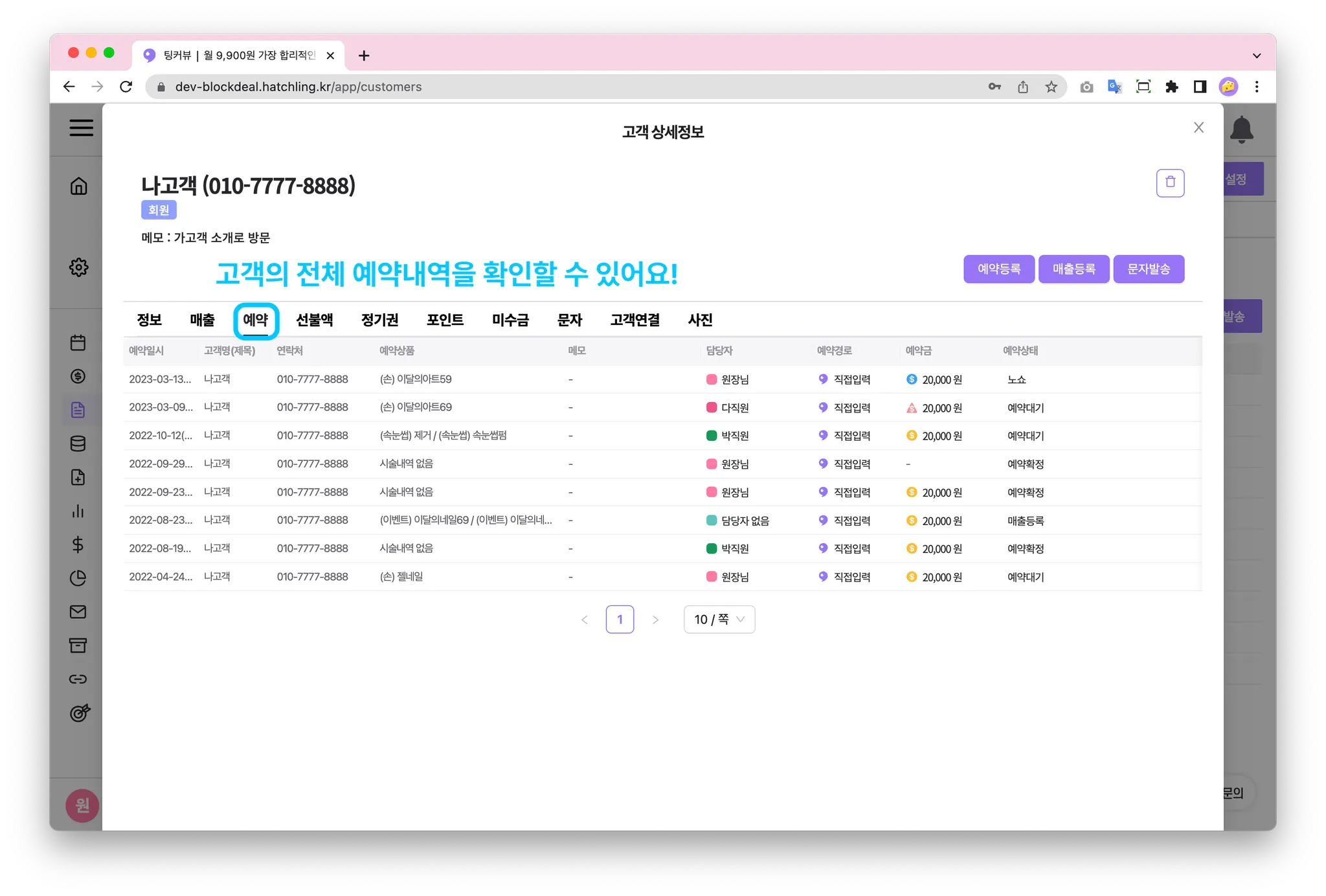The height and width of the screenshot is (896, 1326).
Task: Click the bar chart statistics icon
Action: click(x=78, y=511)
